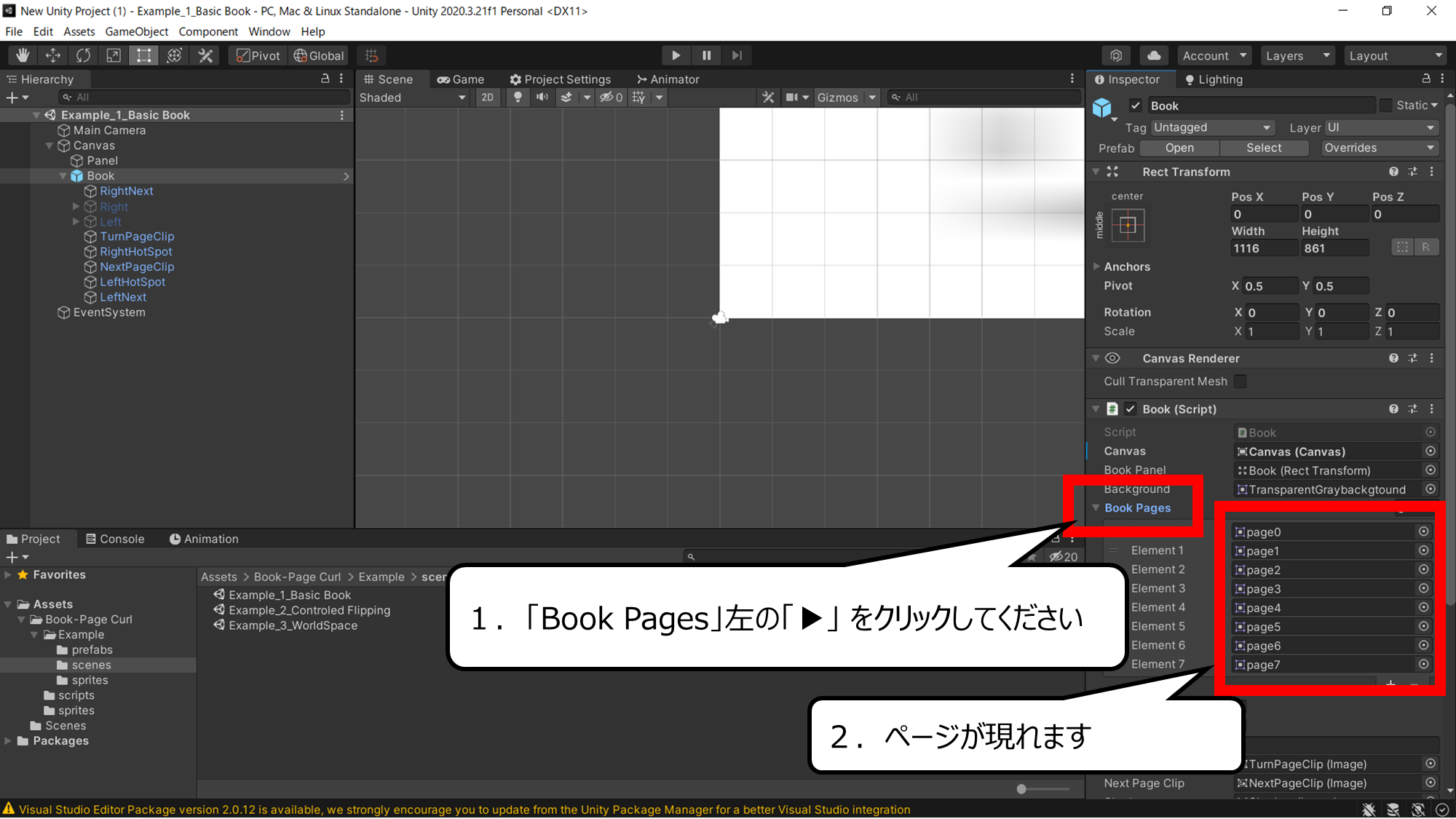Toggle scene audio icon
Viewport: 1456px width, 819px height.
pos(542,98)
